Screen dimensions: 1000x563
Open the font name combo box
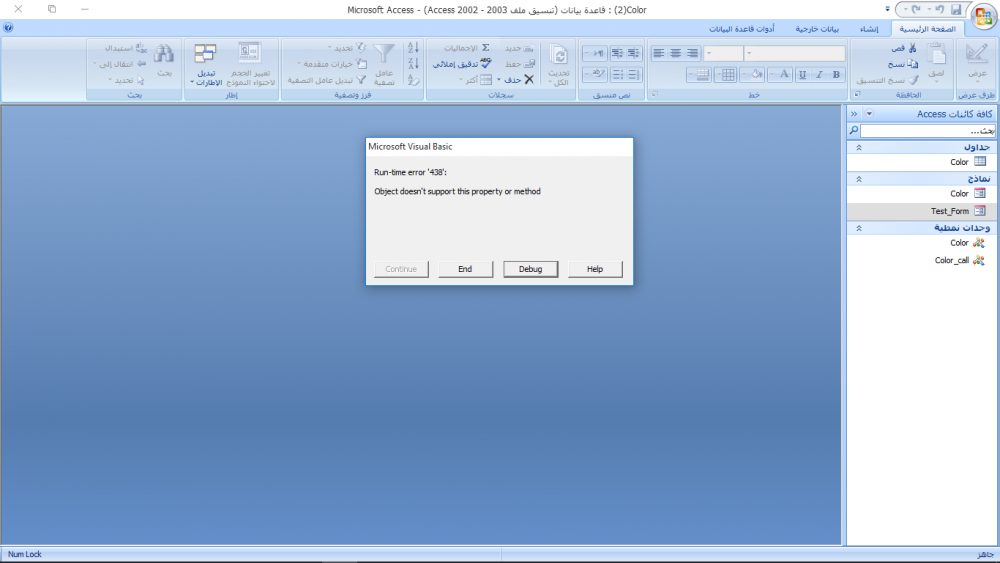[x=795, y=54]
